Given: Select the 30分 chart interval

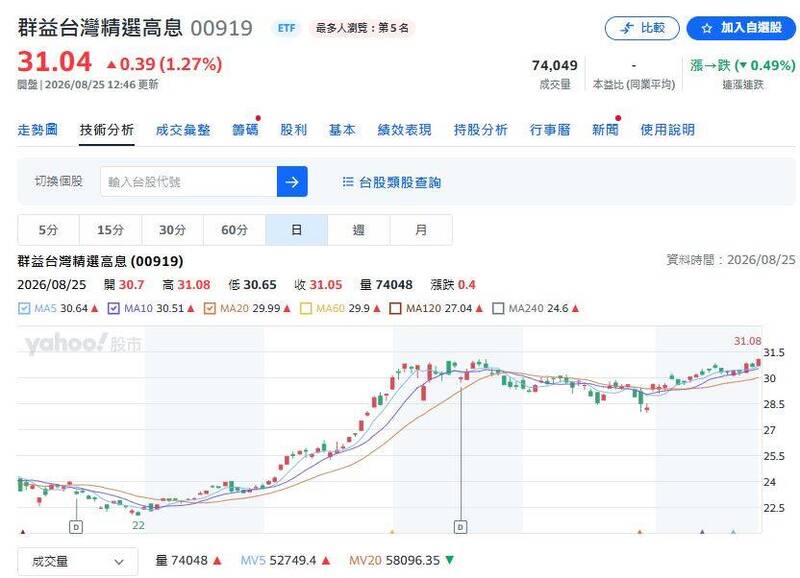Looking at the screenshot, I should [172, 230].
